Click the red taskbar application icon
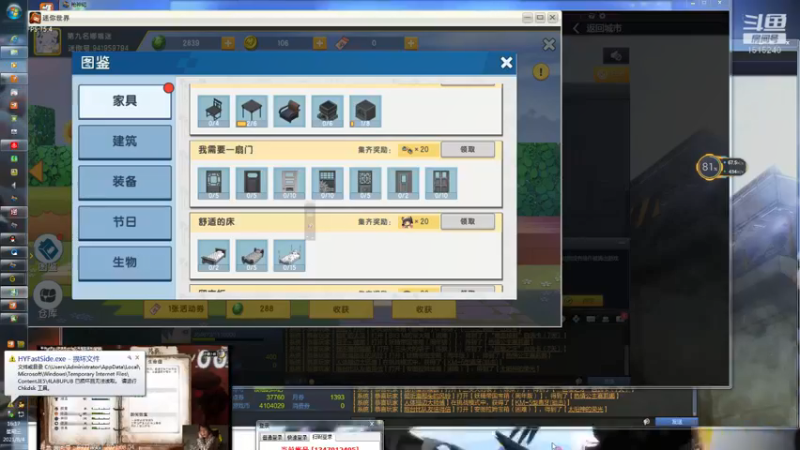 pos(14,145)
